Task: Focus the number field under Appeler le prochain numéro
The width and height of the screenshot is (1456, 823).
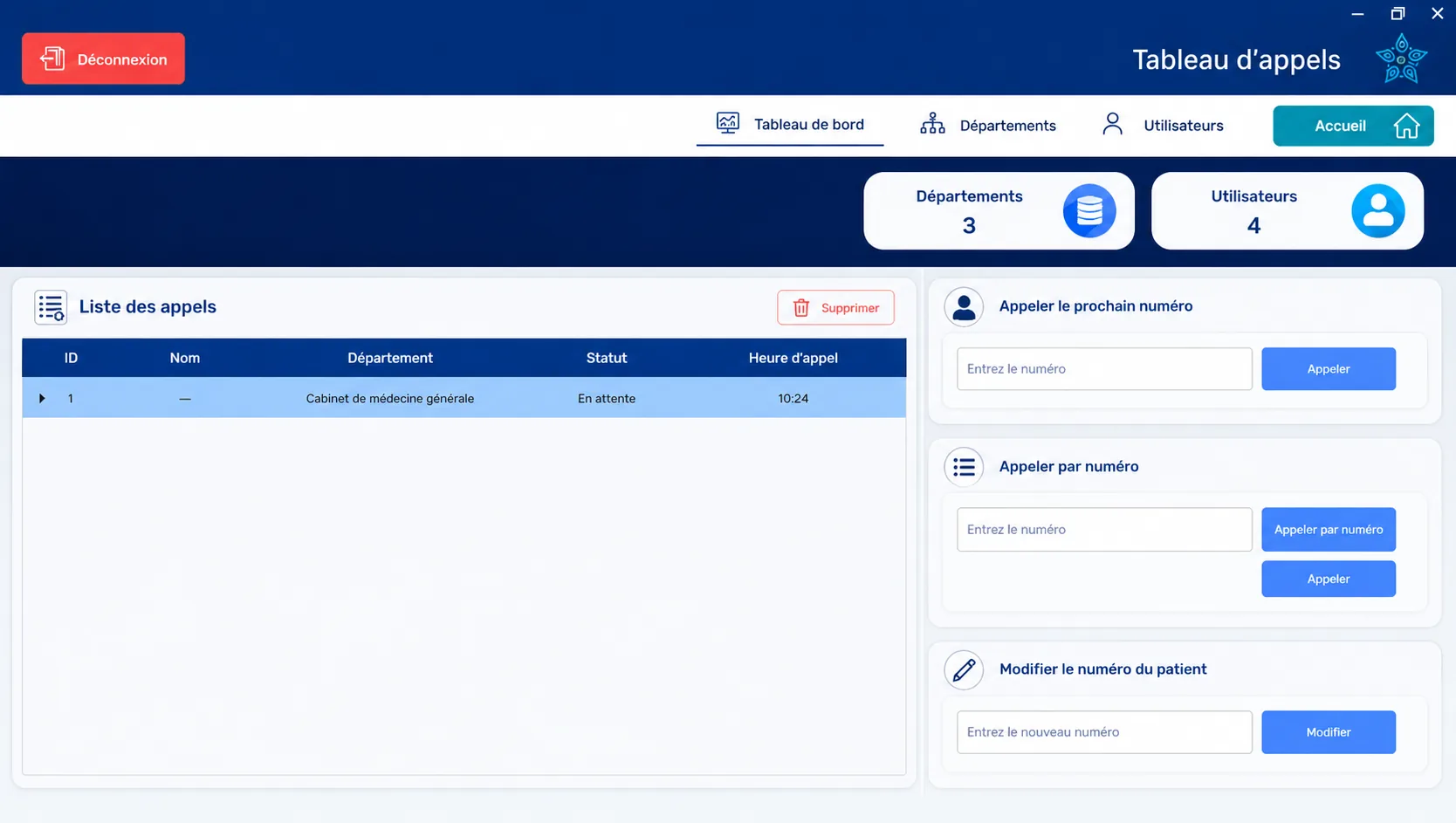Action: [1104, 368]
